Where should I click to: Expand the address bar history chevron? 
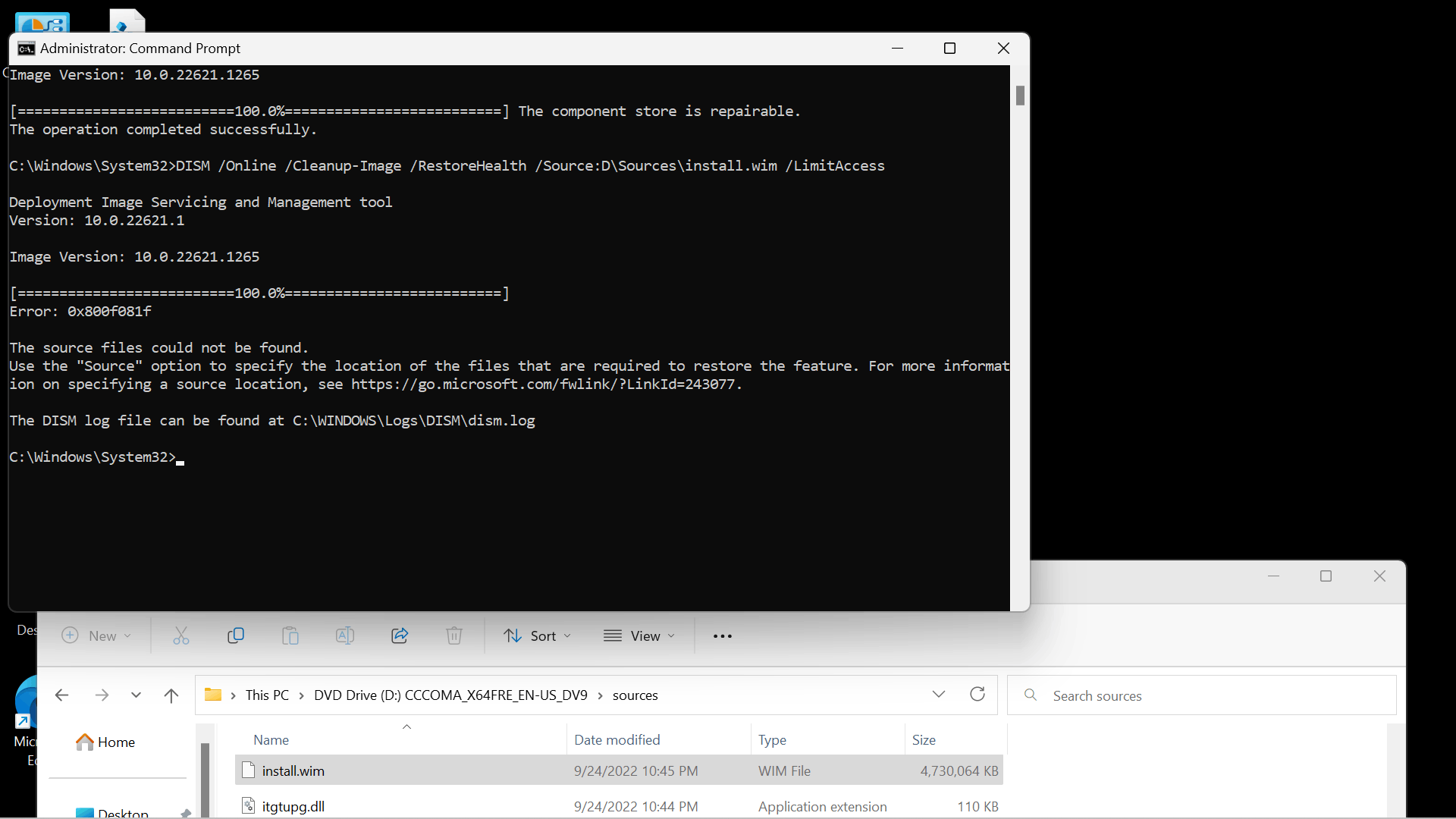click(x=939, y=695)
